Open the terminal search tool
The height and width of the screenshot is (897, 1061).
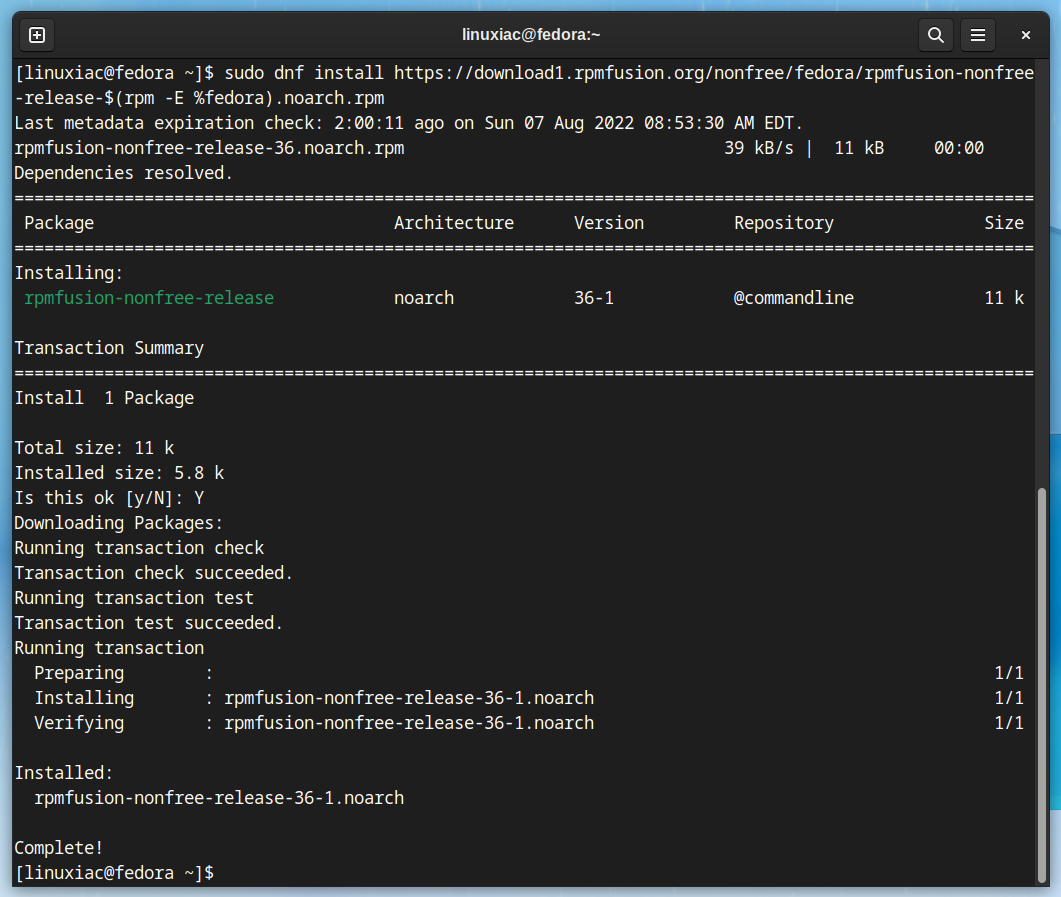(936, 34)
